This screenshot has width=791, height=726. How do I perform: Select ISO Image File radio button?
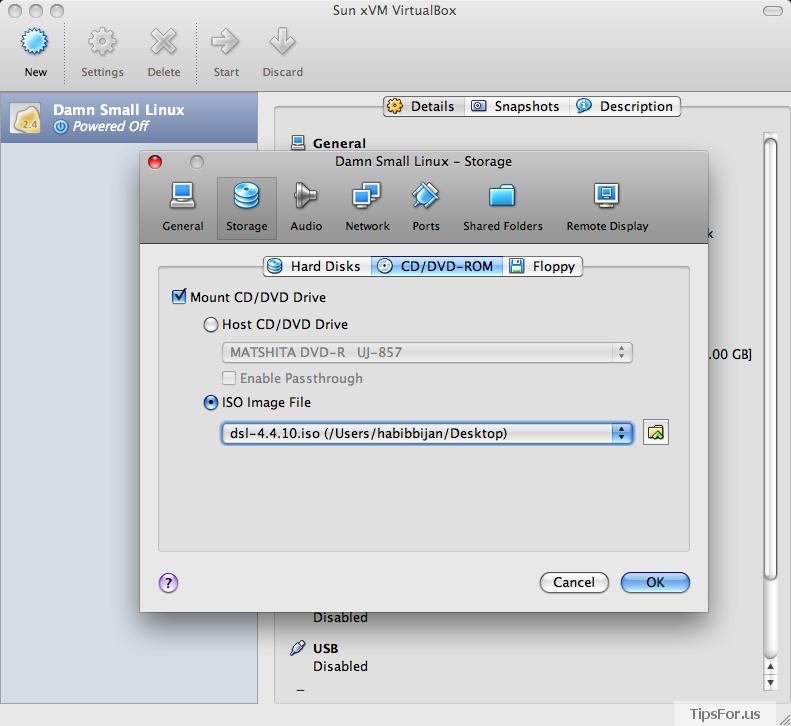click(210, 403)
